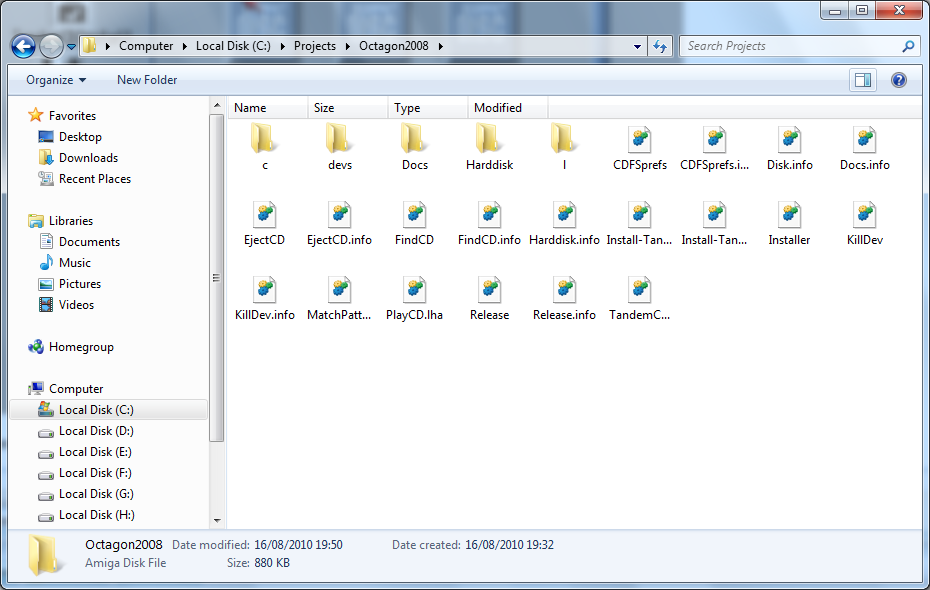Viewport: 930px width, 590px height.
Task: Expand the address bar history dropdown
Action: (x=638, y=46)
